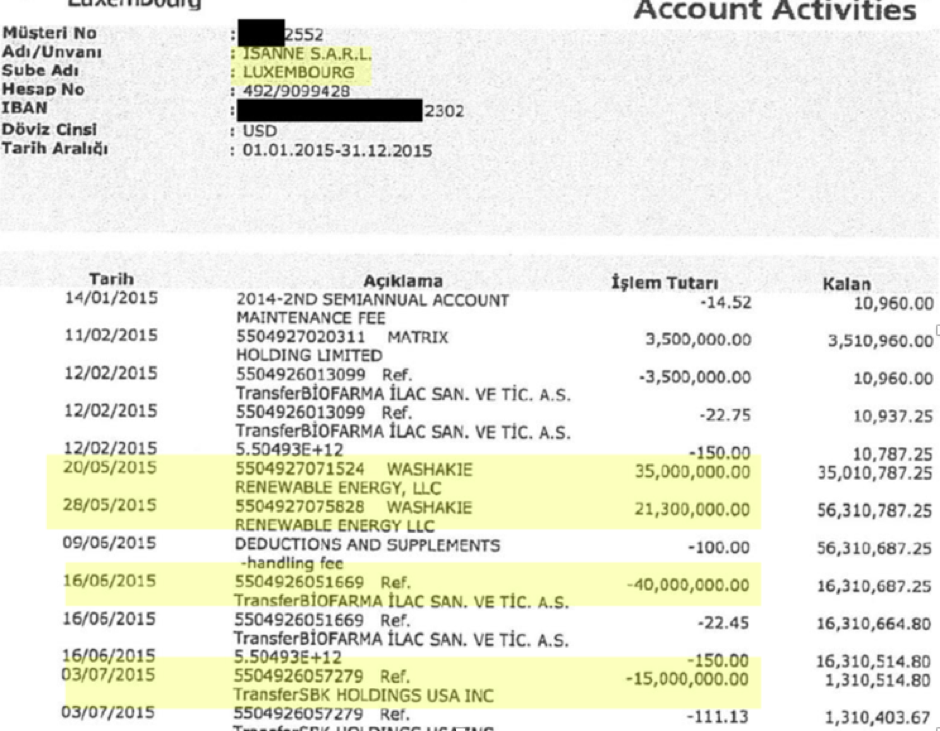Click the highlighted date "28/05/2015"
The width and height of the screenshot is (940, 731).
pos(110,505)
